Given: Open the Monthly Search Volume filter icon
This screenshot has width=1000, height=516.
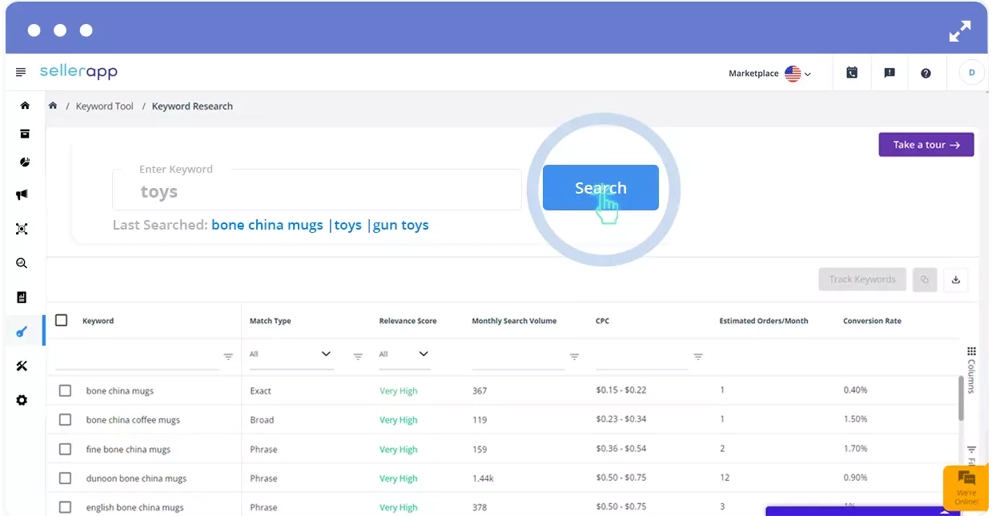Looking at the screenshot, I should coord(574,357).
